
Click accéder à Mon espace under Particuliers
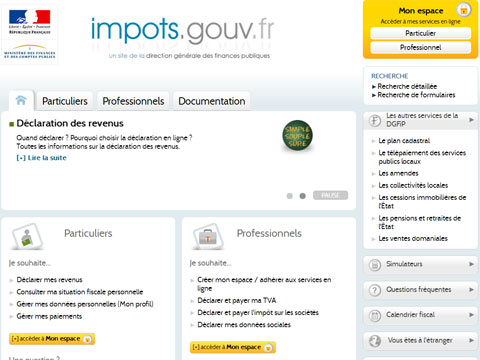click(52, 339)
